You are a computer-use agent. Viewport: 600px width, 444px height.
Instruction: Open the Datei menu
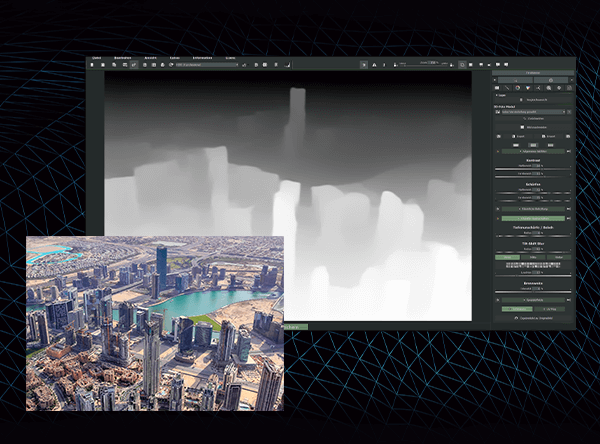click(x=97, y=57)
